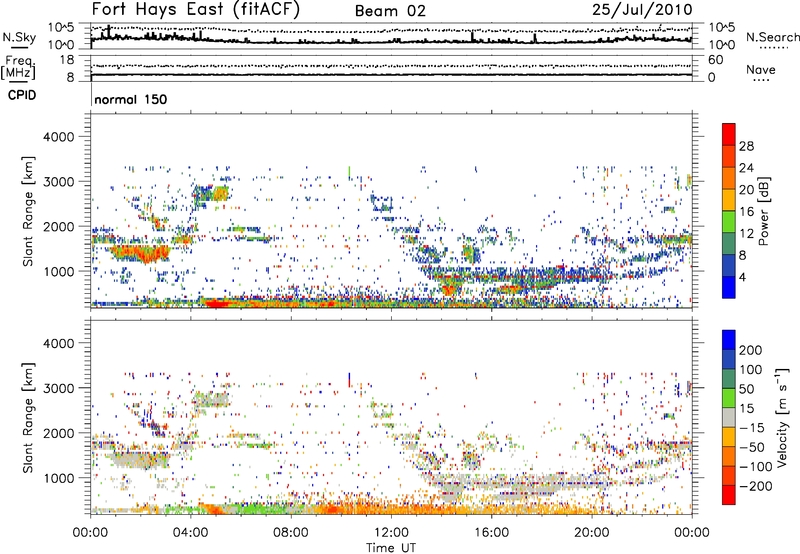Click the '1000' tick on velocity panel
Image resolution: width=800 pixels, height=554 pixels.
pos(59,478)
